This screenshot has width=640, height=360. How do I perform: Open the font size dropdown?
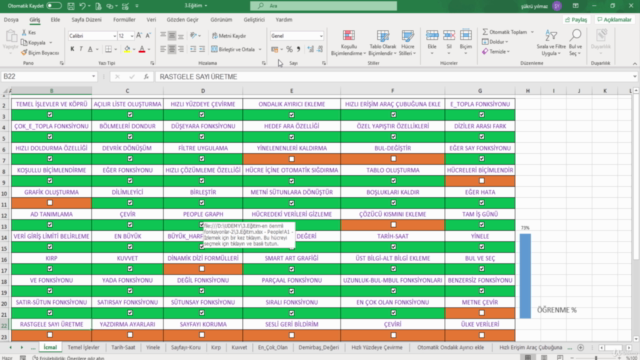click(x=131, y=36)
